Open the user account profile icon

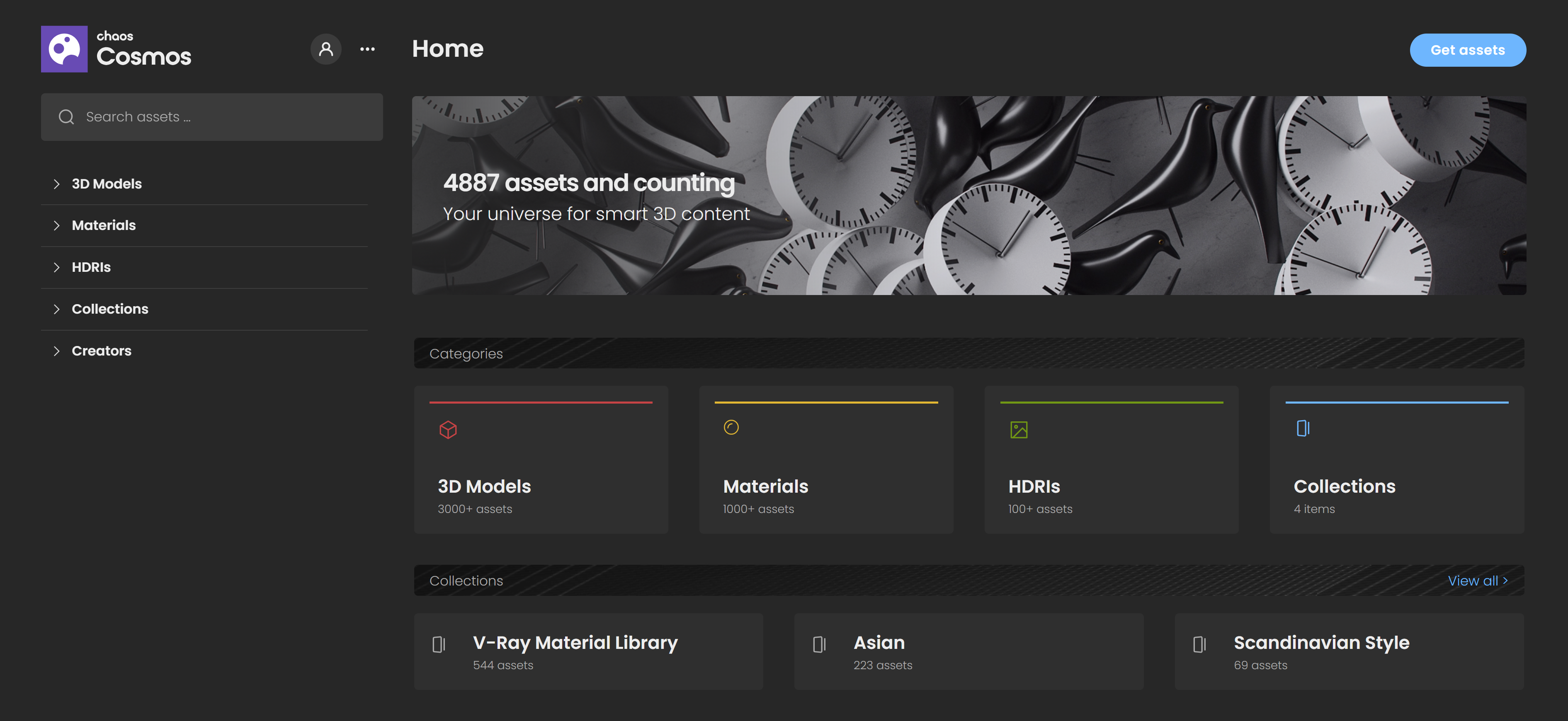point(325,49)
